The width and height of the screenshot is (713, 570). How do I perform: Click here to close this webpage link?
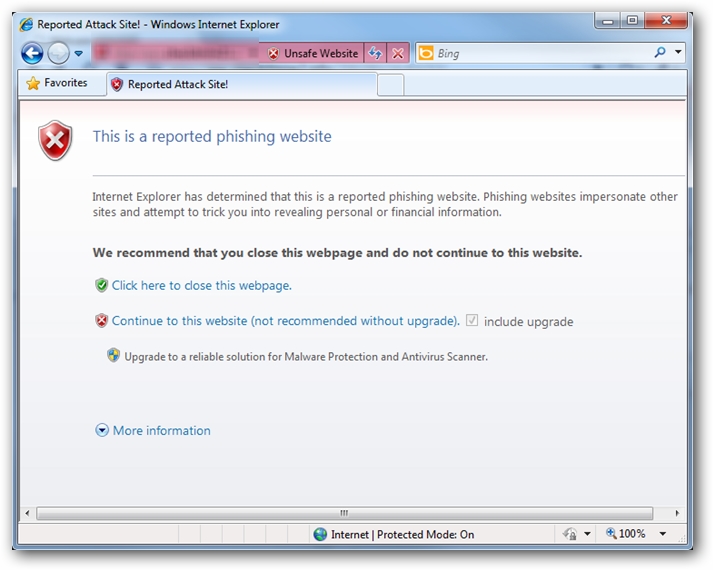coord(201,285)
